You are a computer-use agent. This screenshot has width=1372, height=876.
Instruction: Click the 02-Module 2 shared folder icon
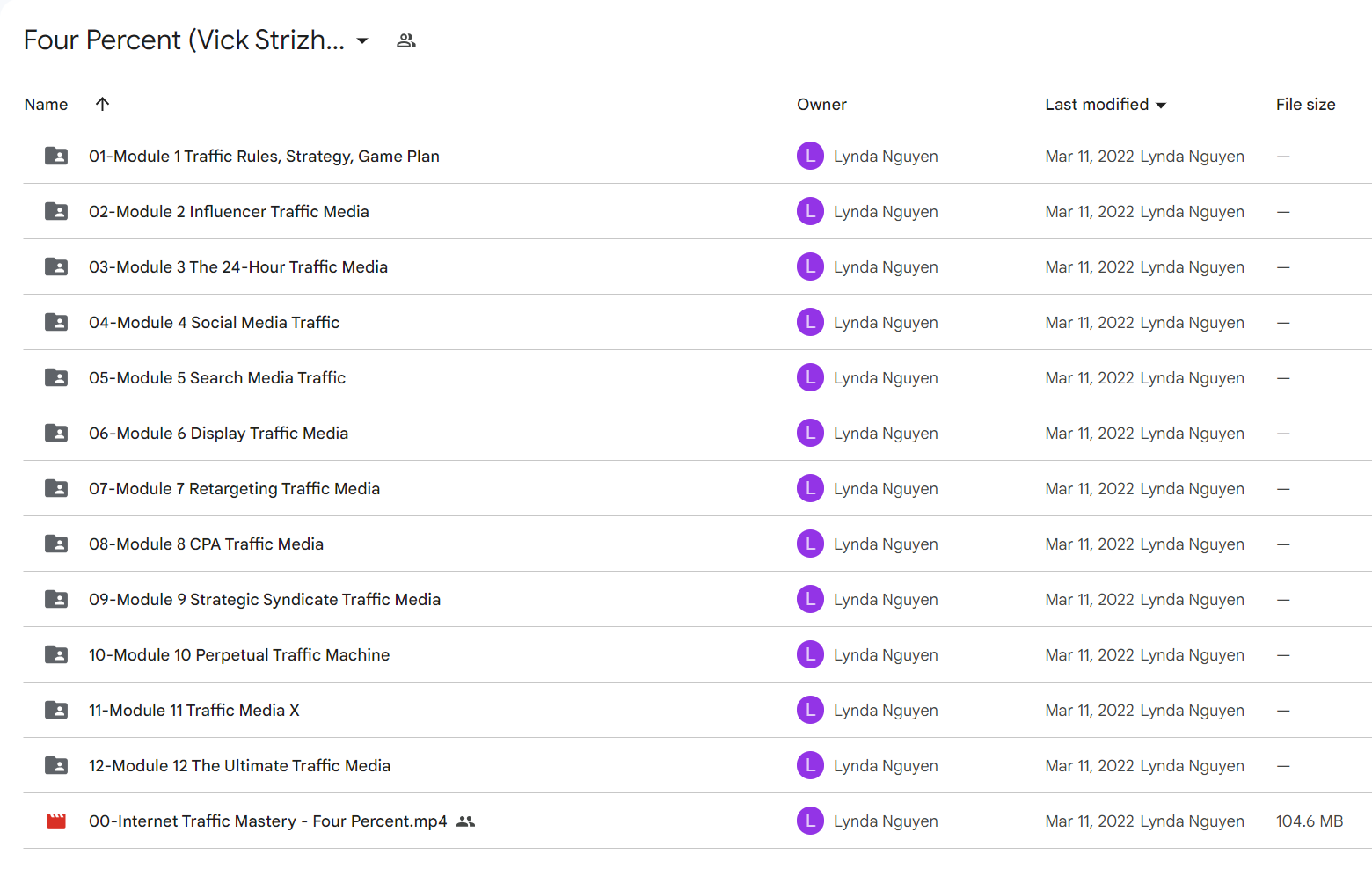click(56, 211)
